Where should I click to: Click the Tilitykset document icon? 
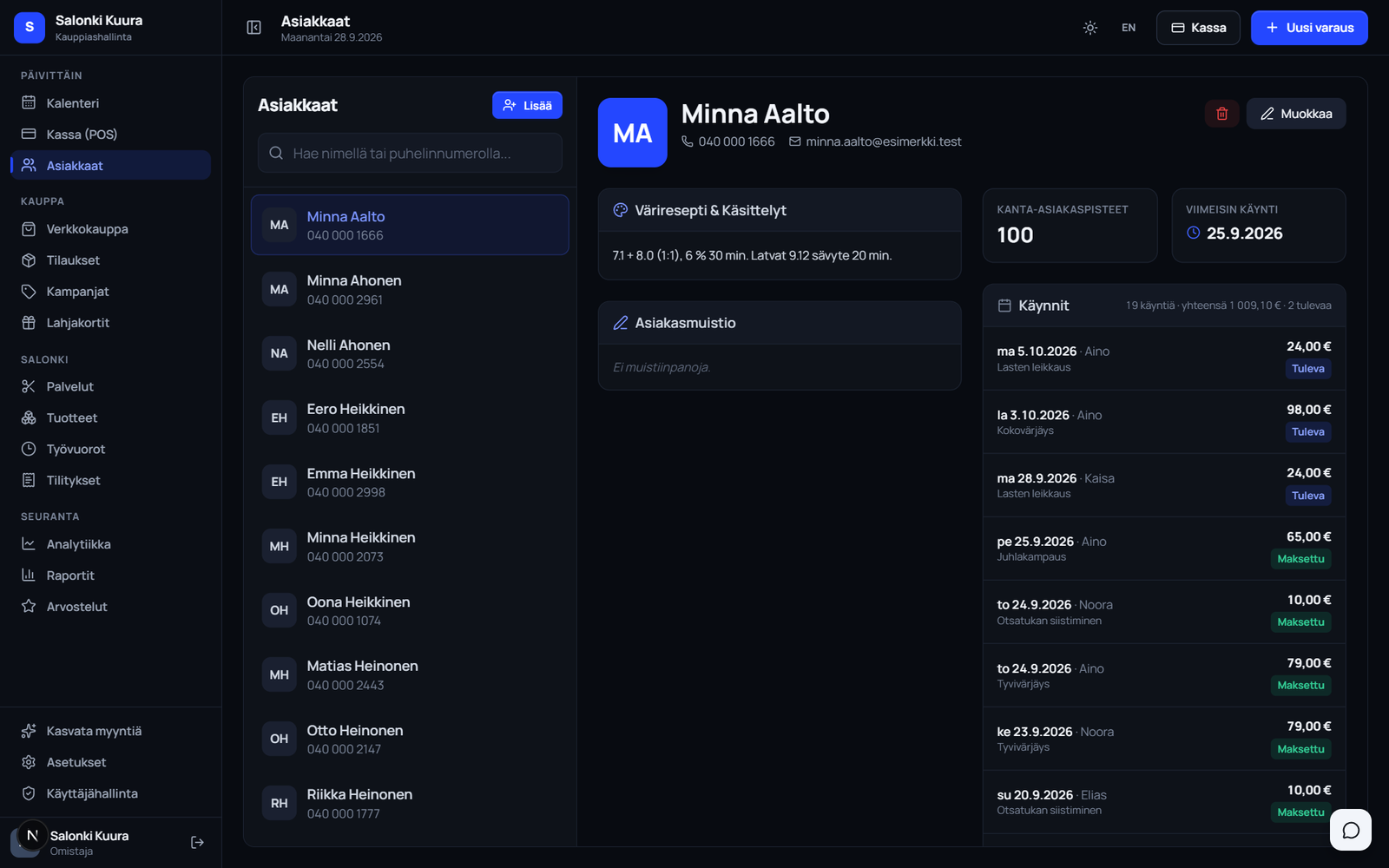point(29,480)
